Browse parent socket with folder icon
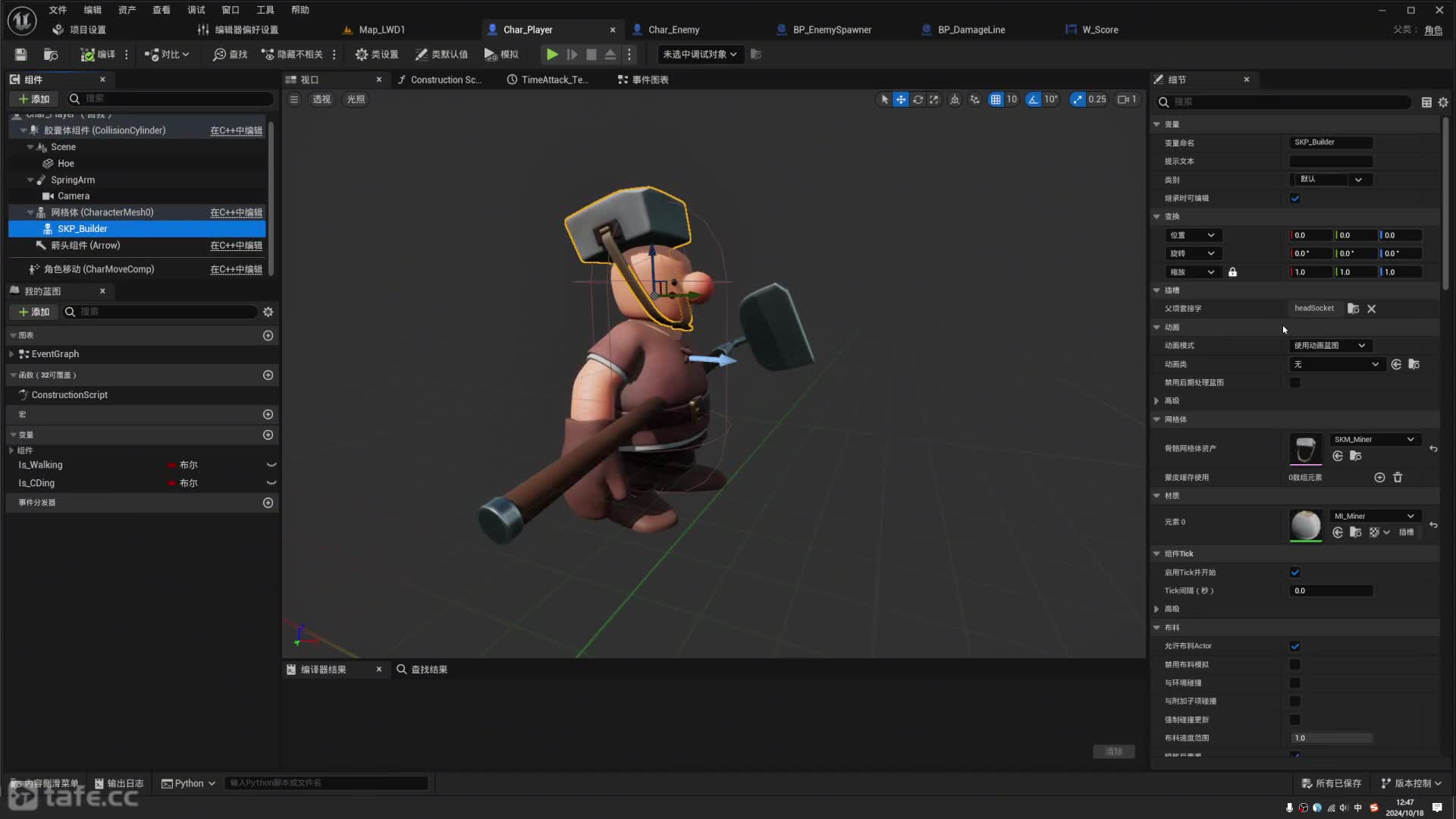Viewport: 1456px width, 819px height. click(1354, 309)
